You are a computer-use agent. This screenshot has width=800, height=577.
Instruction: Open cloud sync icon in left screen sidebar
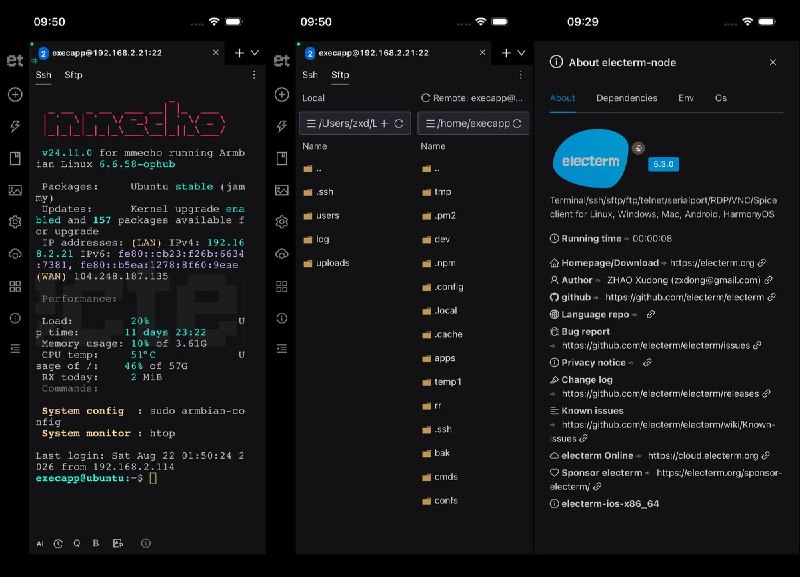click(x=15, y=254)
